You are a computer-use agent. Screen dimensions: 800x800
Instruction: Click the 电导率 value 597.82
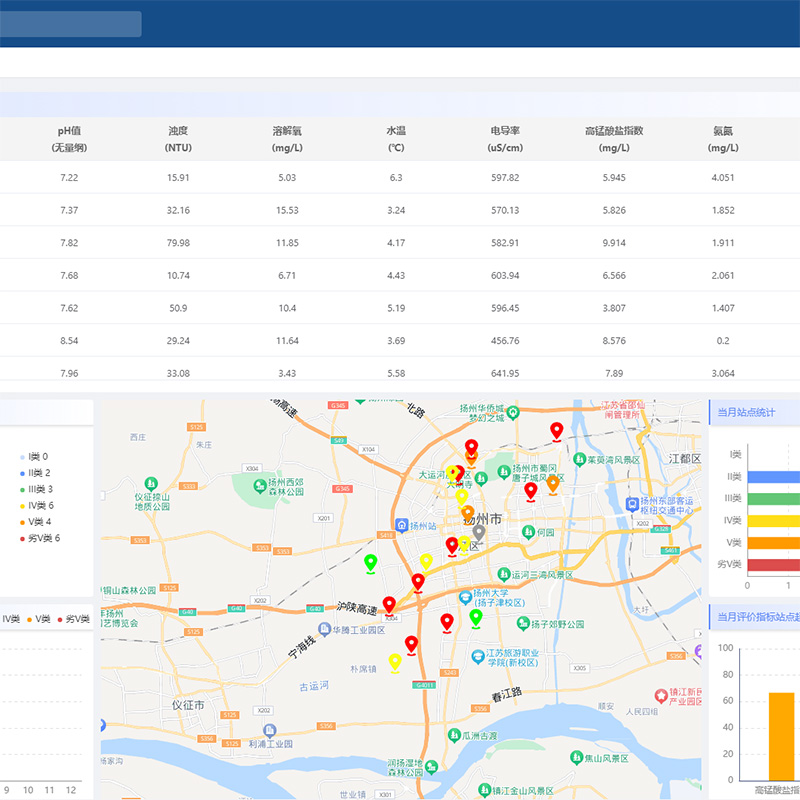(505, 177)
